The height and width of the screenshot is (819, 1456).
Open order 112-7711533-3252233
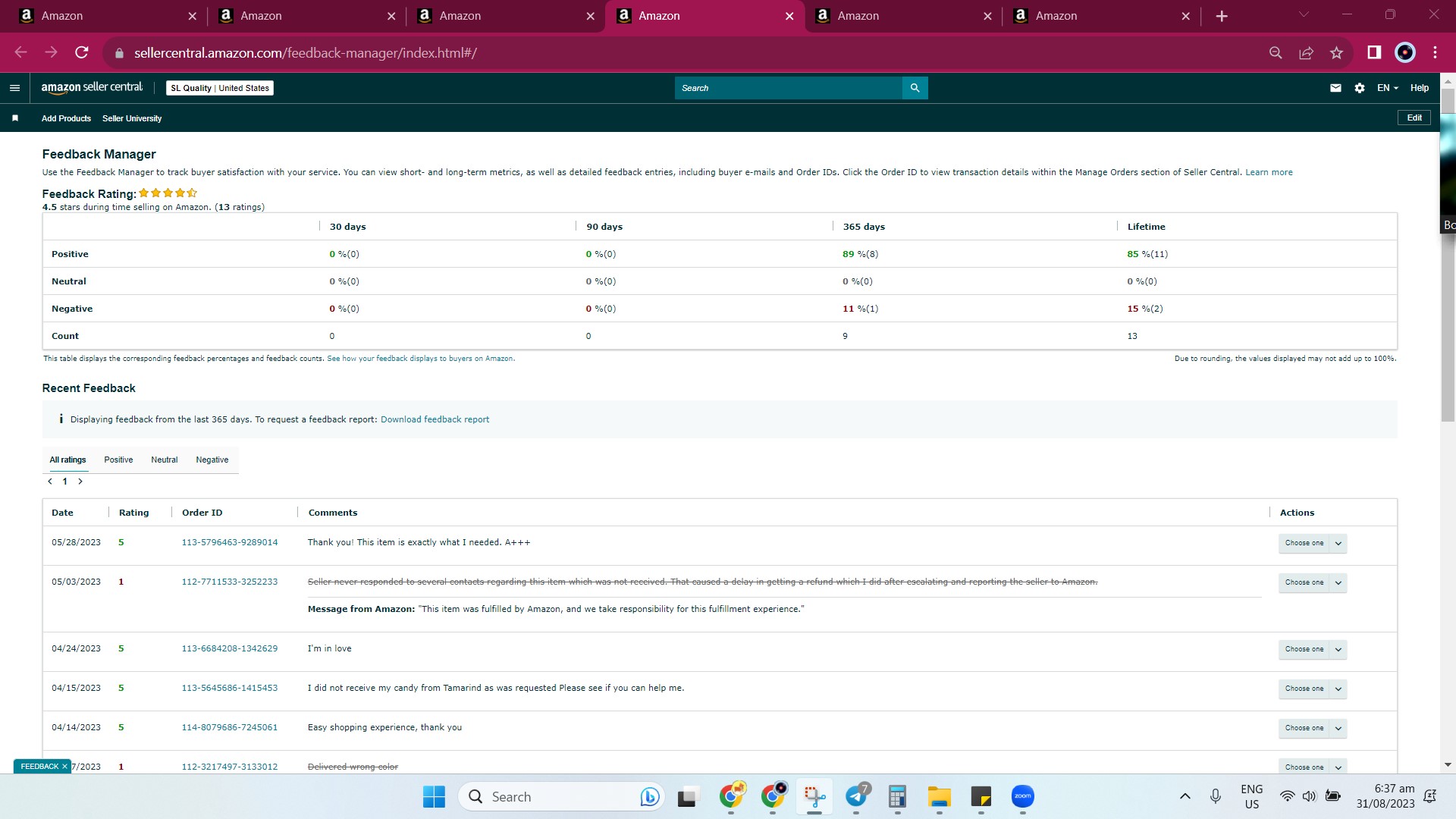click(230, 582)
